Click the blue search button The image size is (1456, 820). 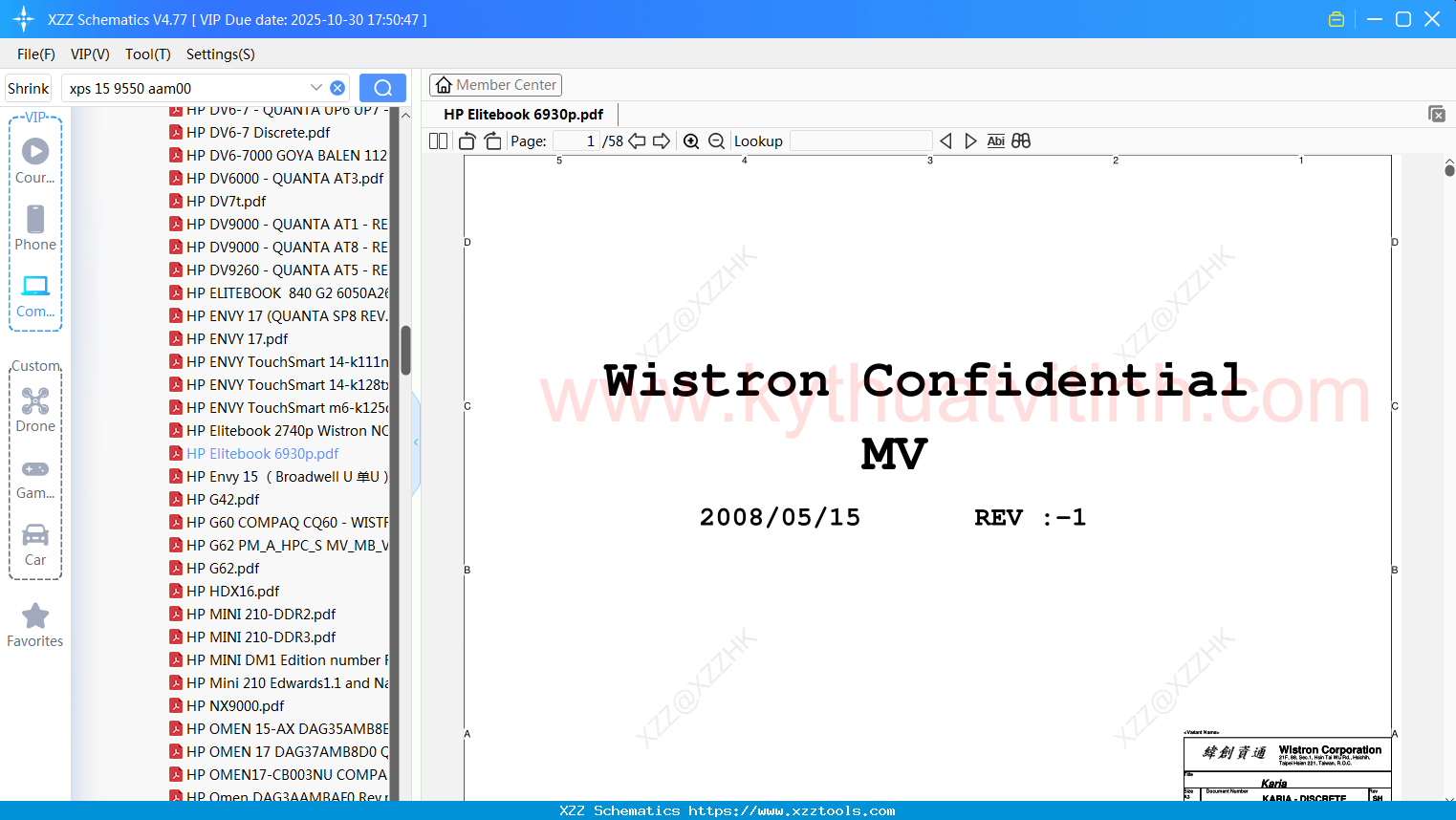pyautogui.click(x=382, y=88)
